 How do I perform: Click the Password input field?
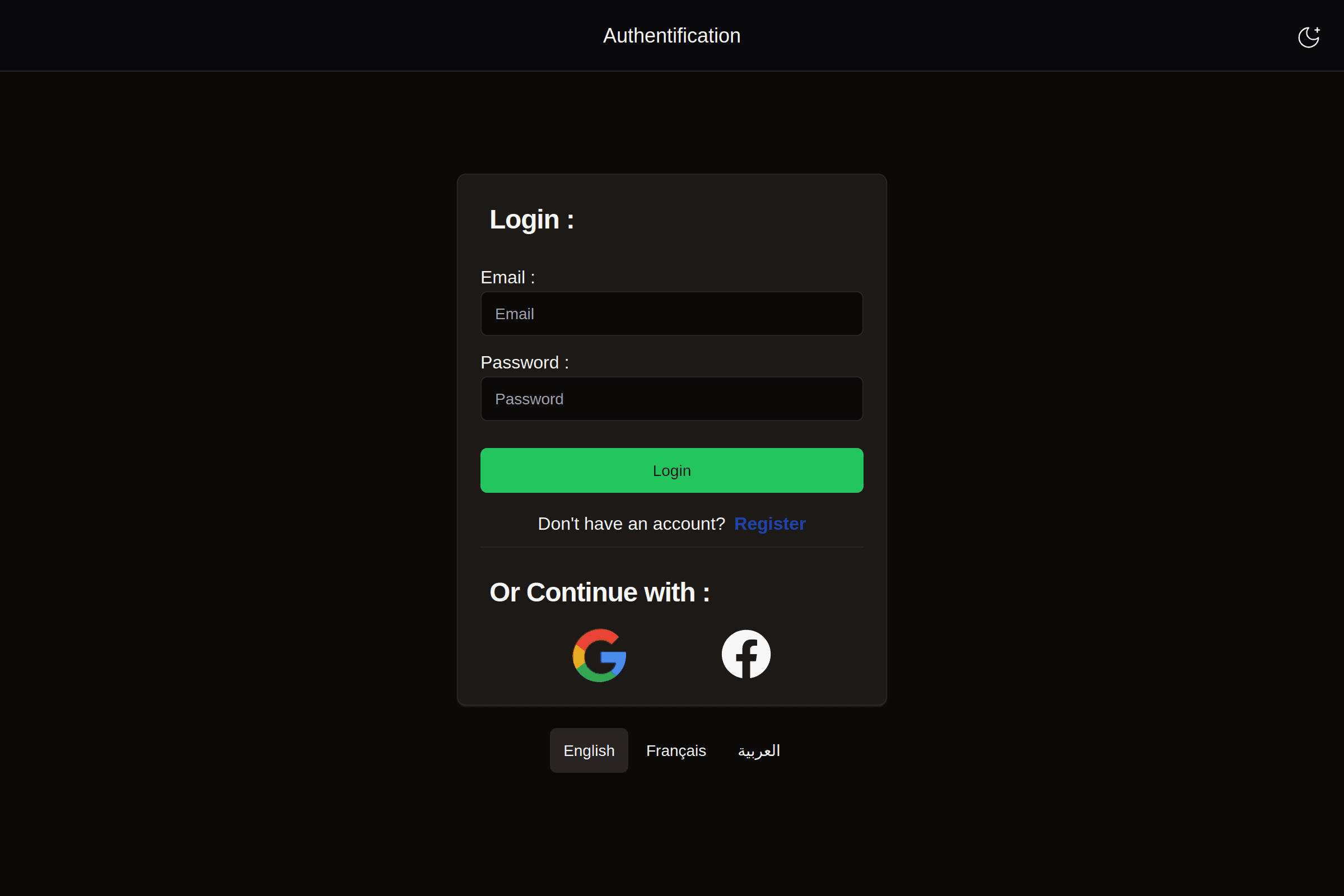click(671, 399)
